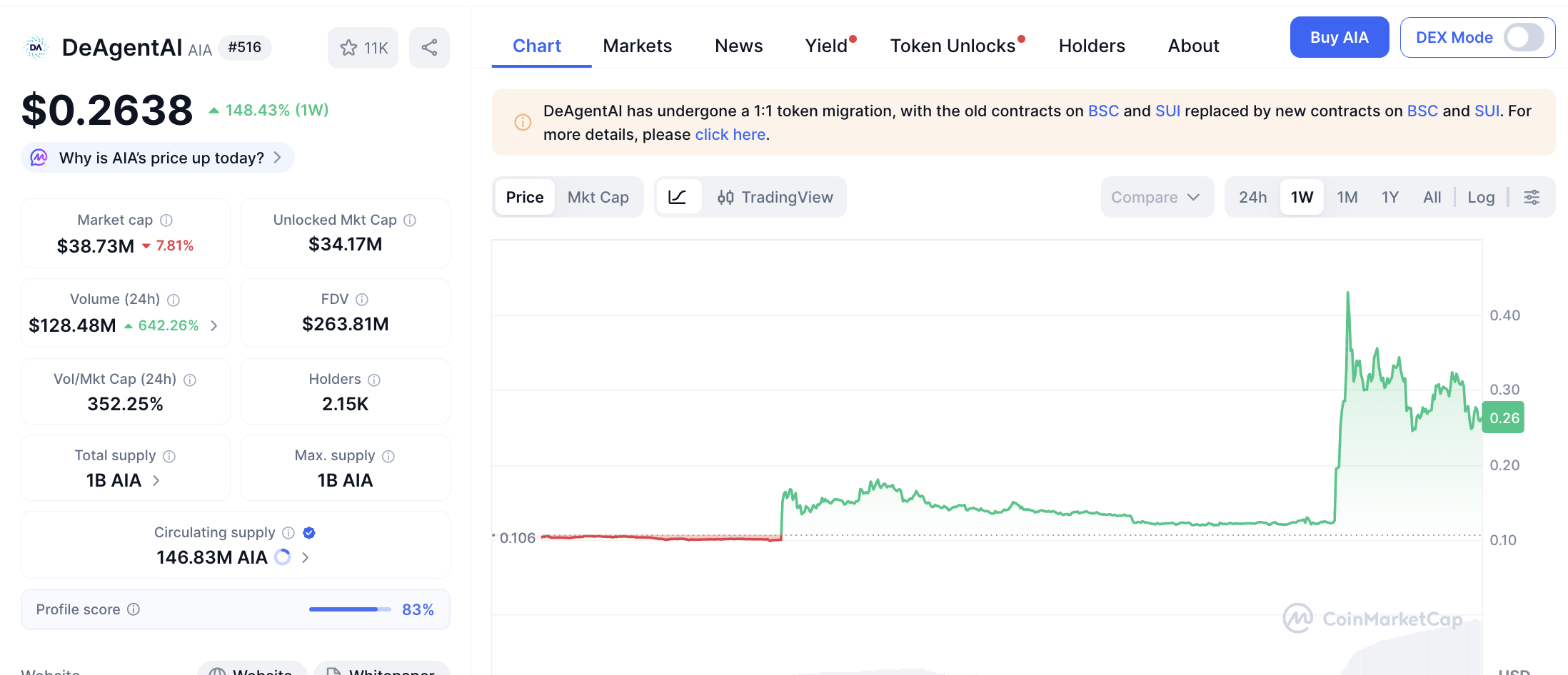This screenshot has width=1568, height=675.
Task: Open 'Why is AIA's price up today?'
Action: pyautogui.click(x=161, y=158)
